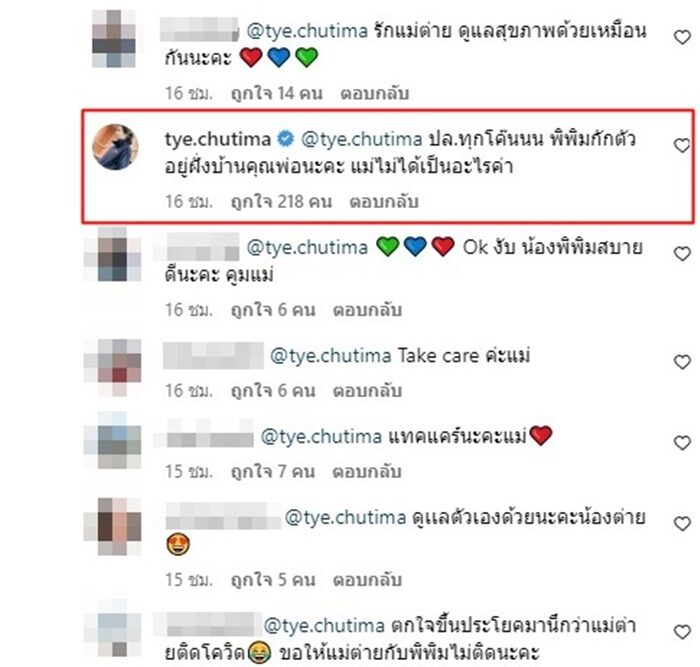
Task: Click the tye.chutima username in highlighted comment
Action: [x=218, y=139]
